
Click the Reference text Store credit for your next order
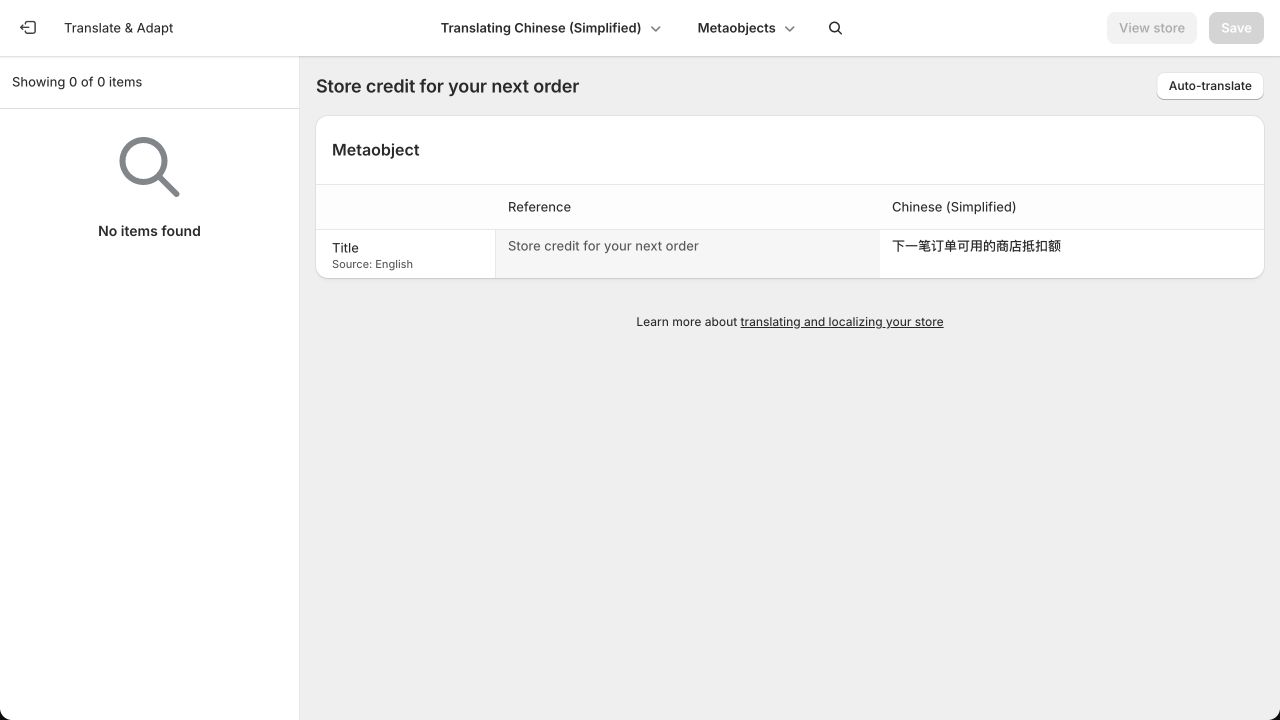tap(603, 246)
